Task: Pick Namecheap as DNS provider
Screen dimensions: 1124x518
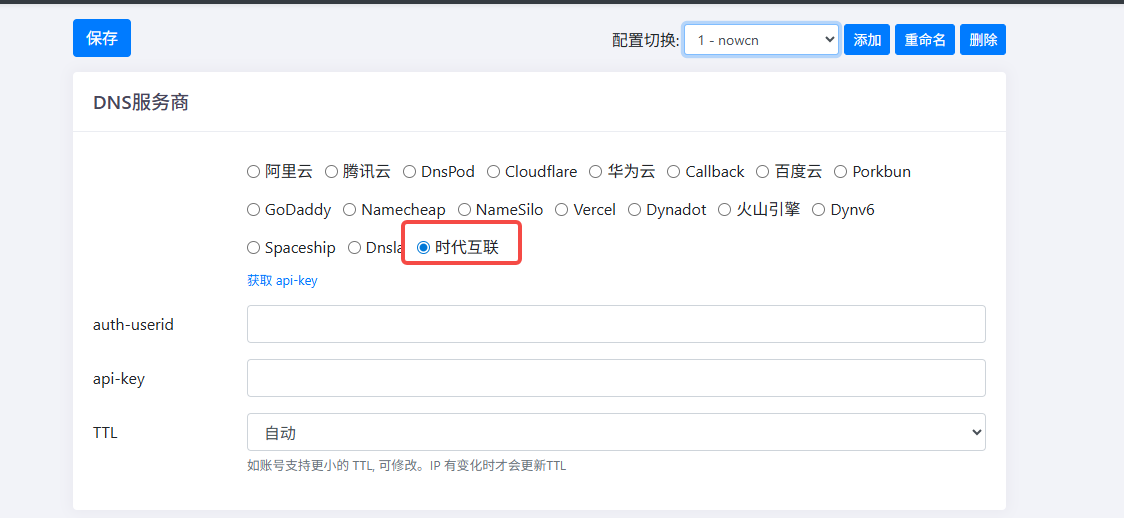Action: tap(350, 210)
